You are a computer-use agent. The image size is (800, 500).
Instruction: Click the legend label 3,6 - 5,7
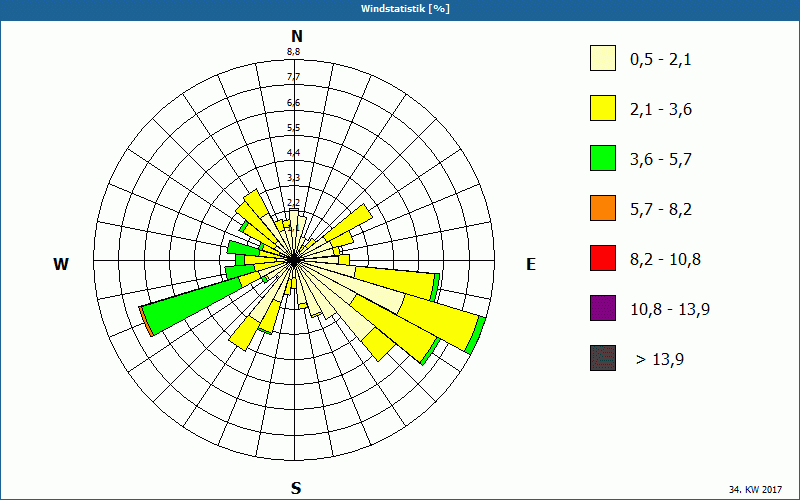tap(661, 160)
